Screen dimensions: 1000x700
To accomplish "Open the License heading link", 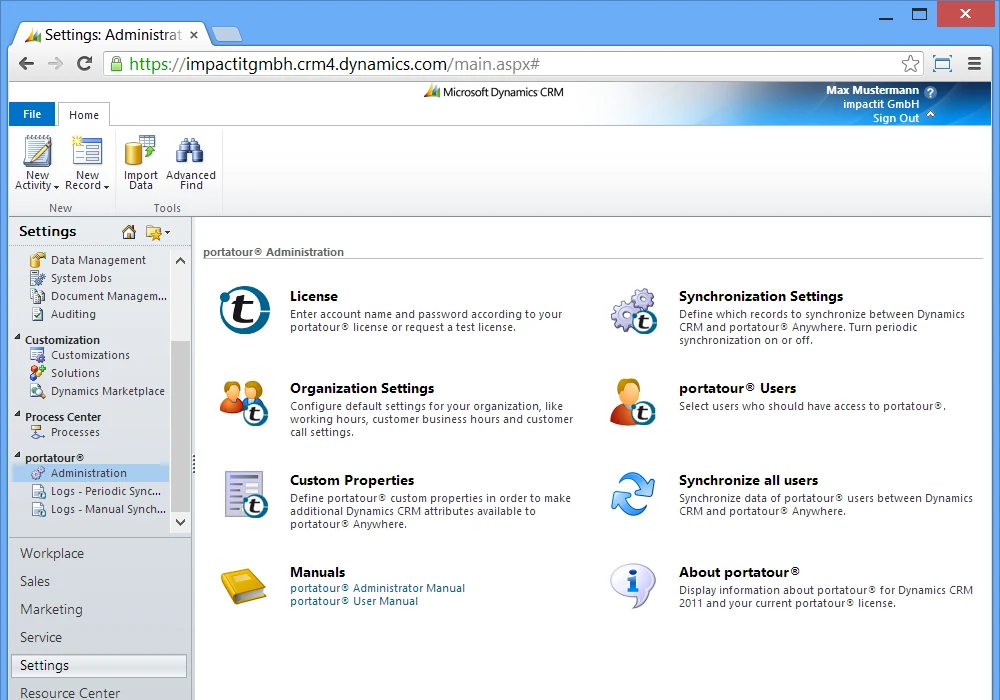I will (314, 296).
